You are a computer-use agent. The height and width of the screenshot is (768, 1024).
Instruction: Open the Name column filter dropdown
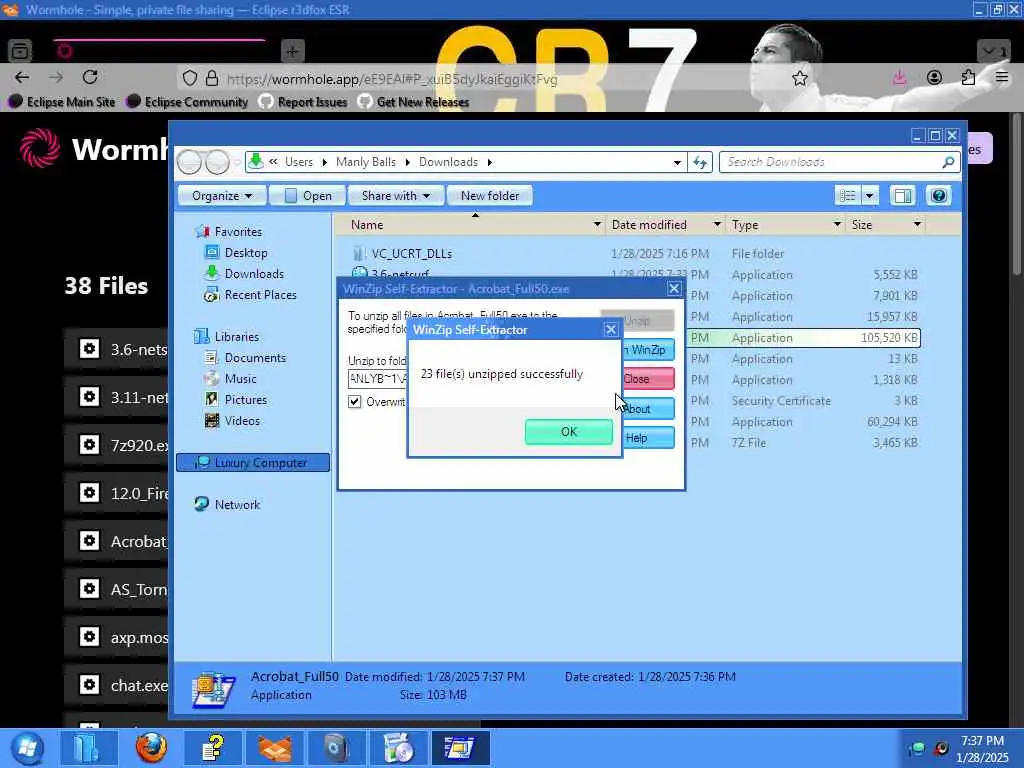tap(597, 225)
